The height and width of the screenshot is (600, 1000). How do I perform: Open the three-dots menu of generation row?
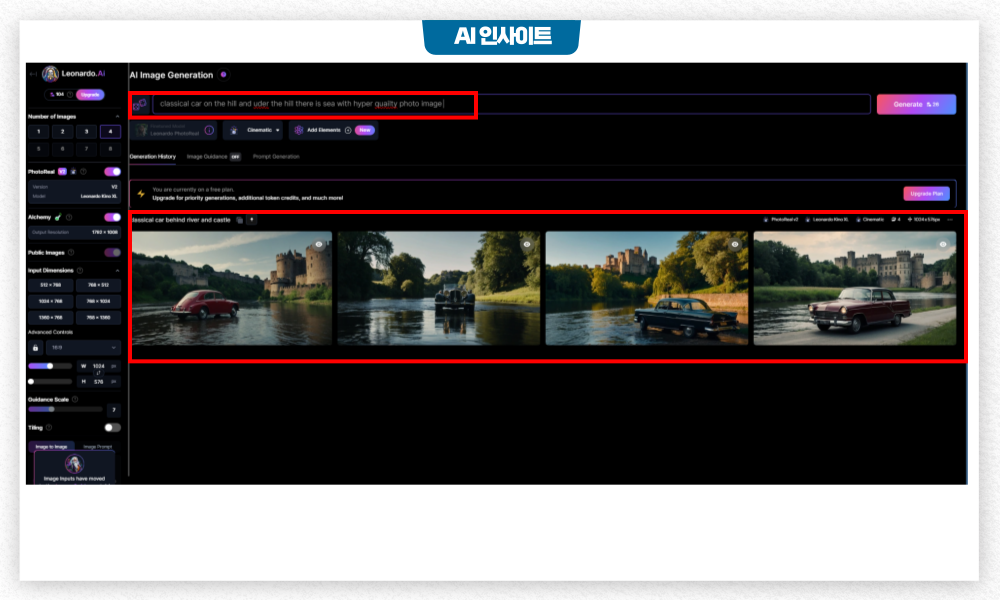[x=950, y=219]
